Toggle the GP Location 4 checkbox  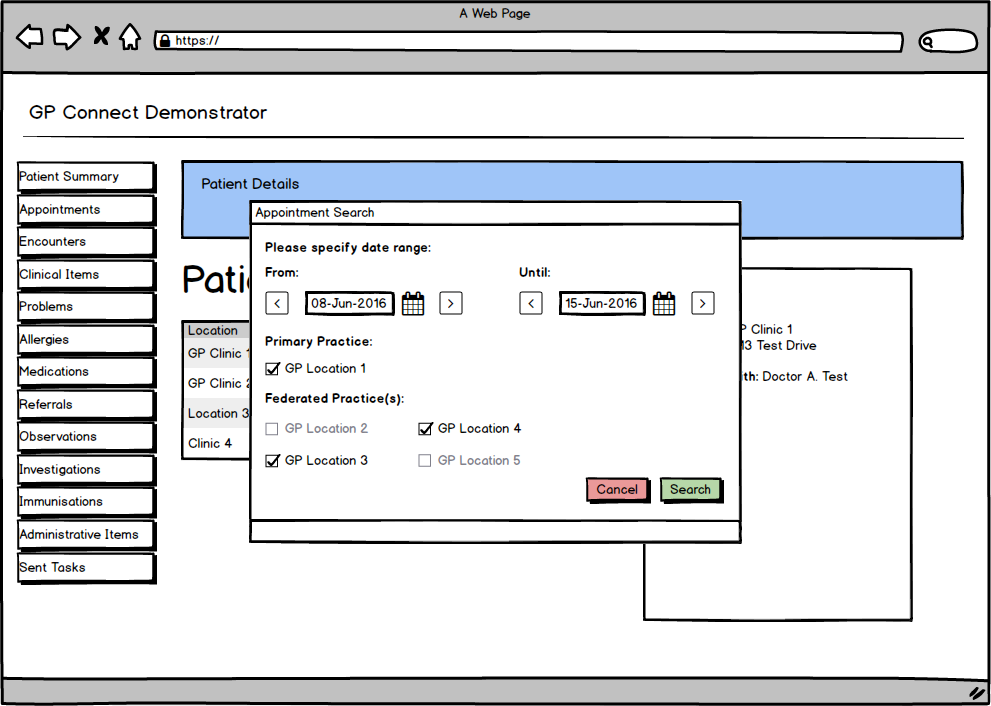tap(426, 429)
